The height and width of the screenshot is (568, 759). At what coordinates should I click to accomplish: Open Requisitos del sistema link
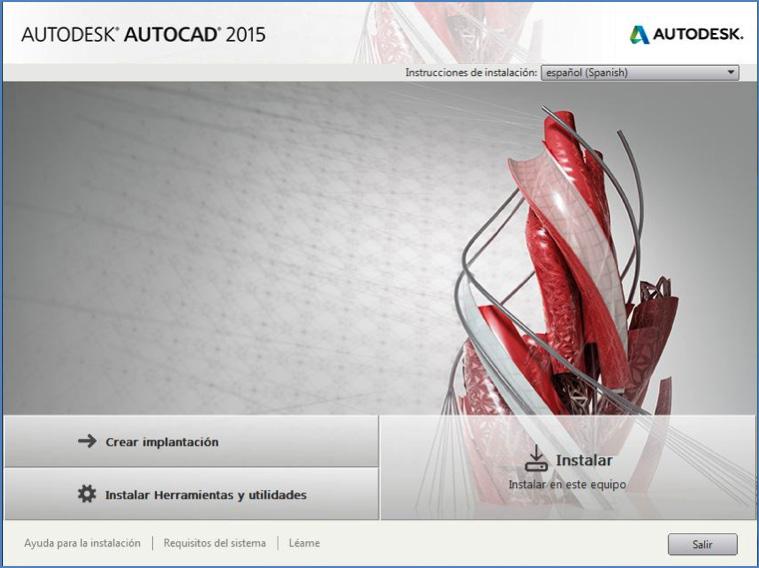point(214,543)
